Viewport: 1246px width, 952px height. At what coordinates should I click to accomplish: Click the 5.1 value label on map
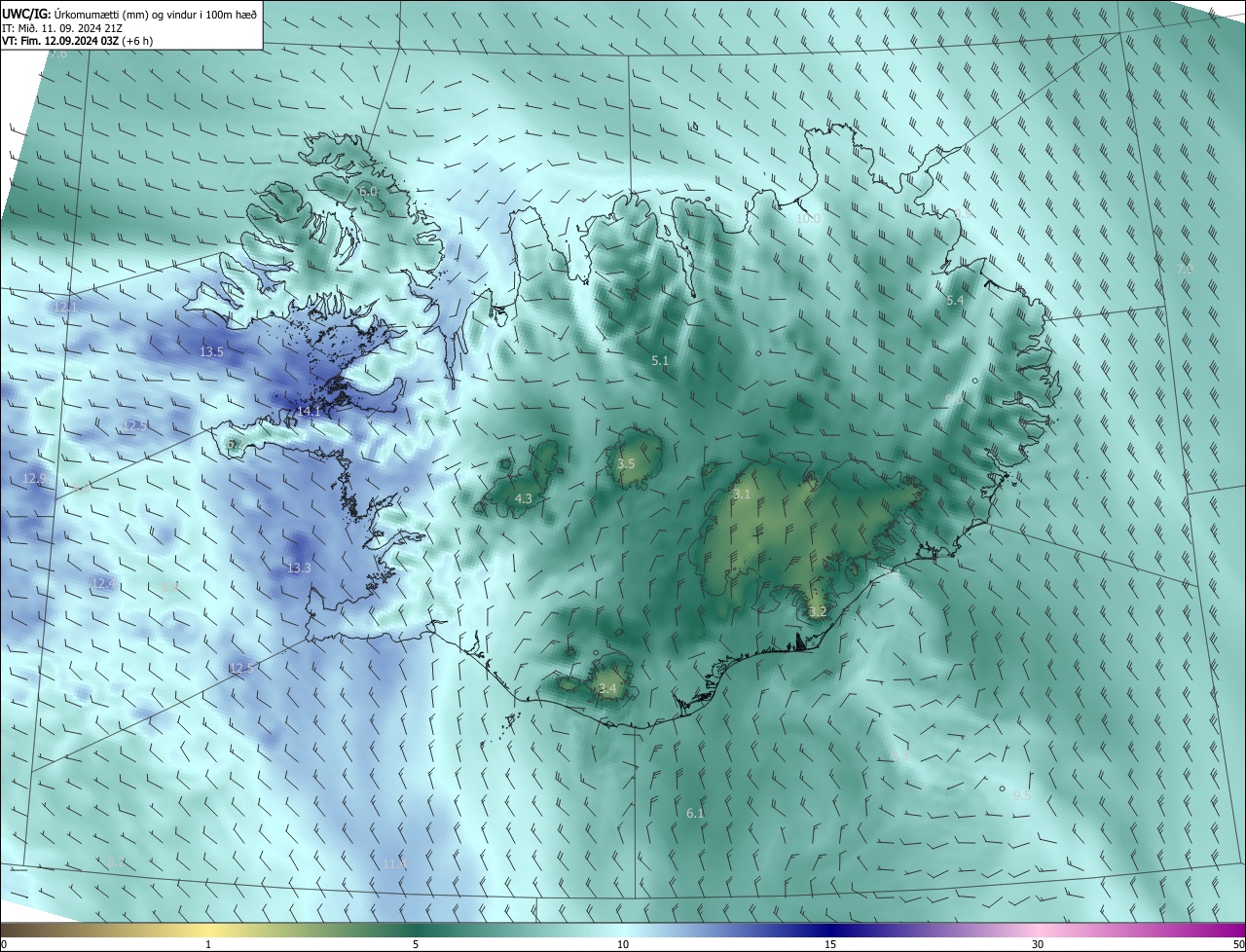tap(660, 361)
